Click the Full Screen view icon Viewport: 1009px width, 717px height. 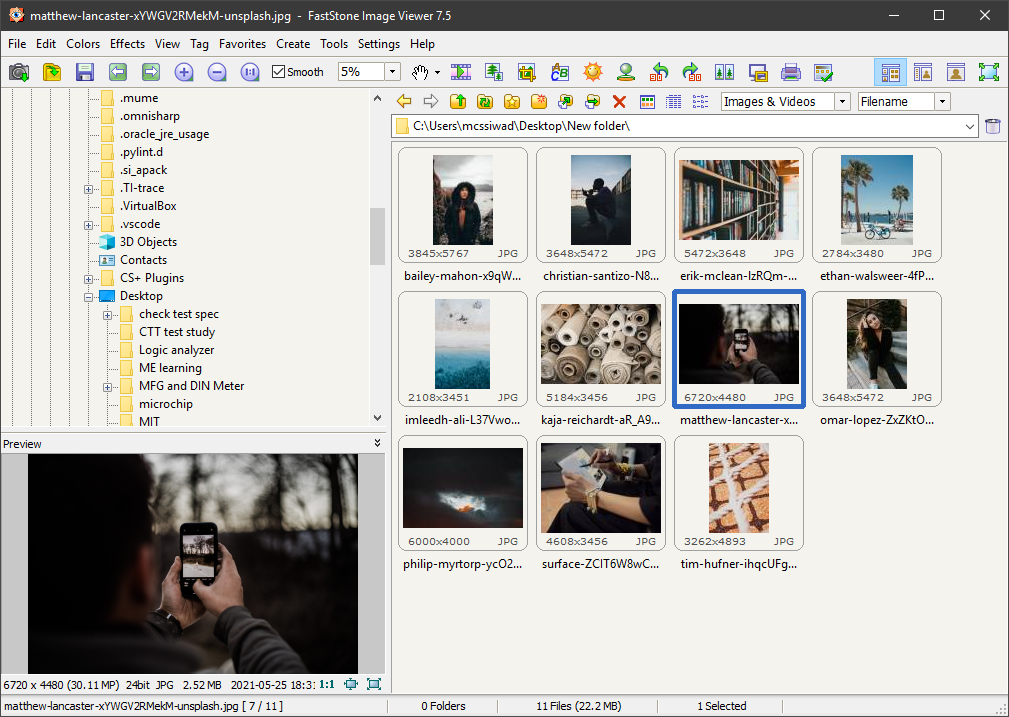click(x=988, y=72)
